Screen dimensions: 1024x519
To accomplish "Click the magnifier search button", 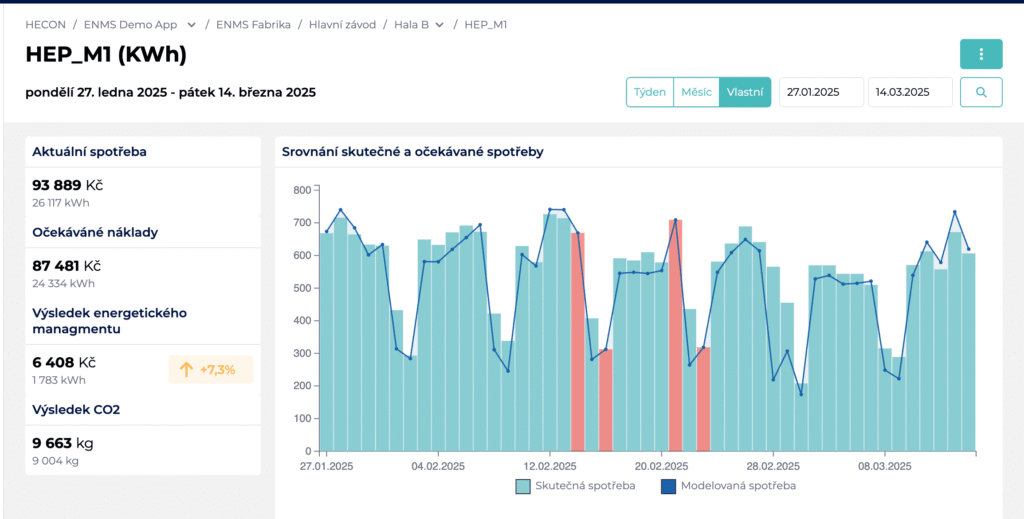I will [981, 92].
